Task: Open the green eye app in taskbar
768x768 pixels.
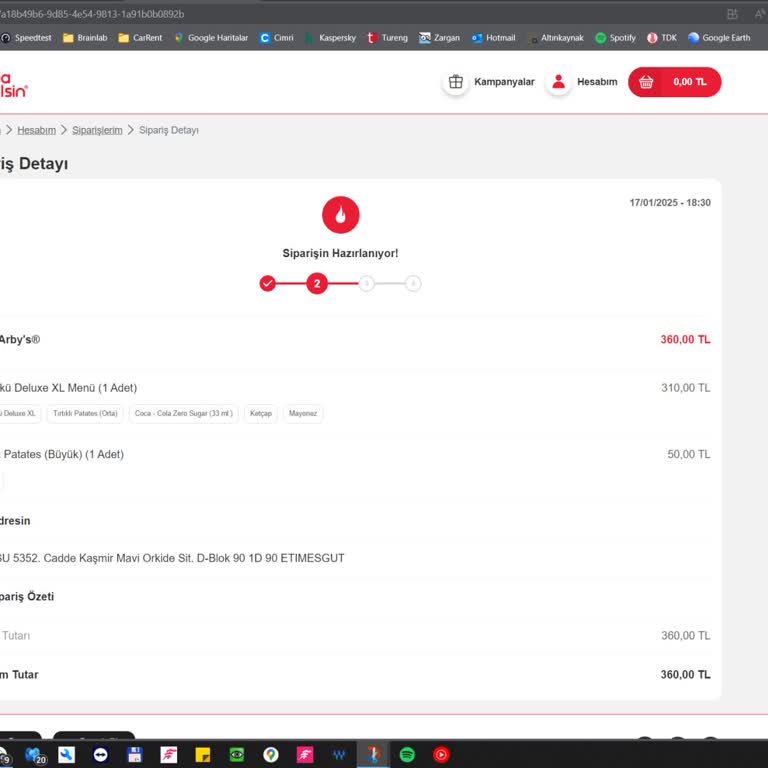Action: pos(237,755)
